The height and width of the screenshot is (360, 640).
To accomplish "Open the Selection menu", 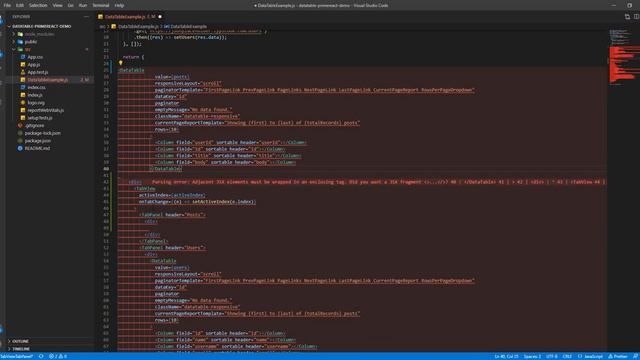I will [38, 5].
